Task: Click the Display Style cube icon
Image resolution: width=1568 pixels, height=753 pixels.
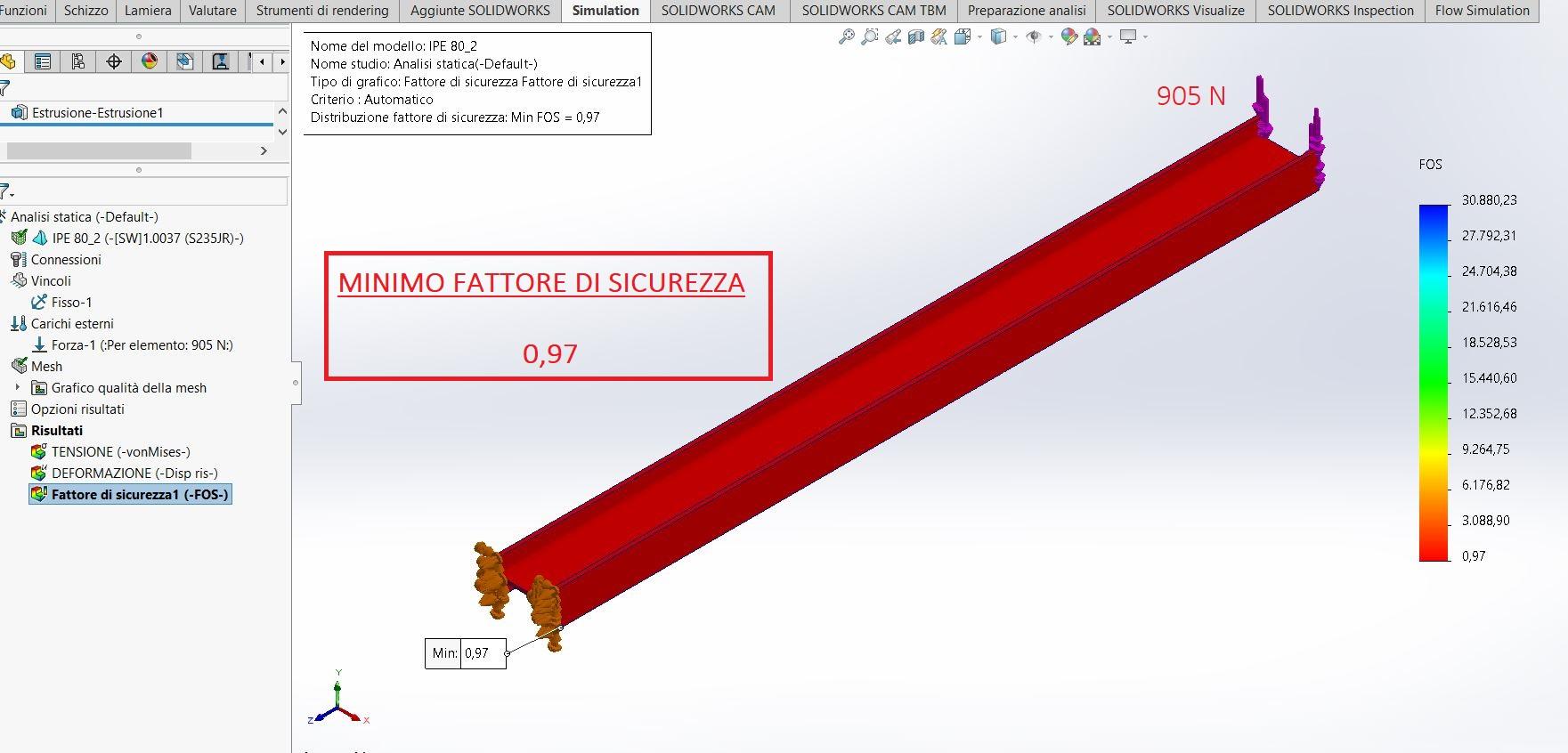Action: pyautogui.click(x=999, y=36)
